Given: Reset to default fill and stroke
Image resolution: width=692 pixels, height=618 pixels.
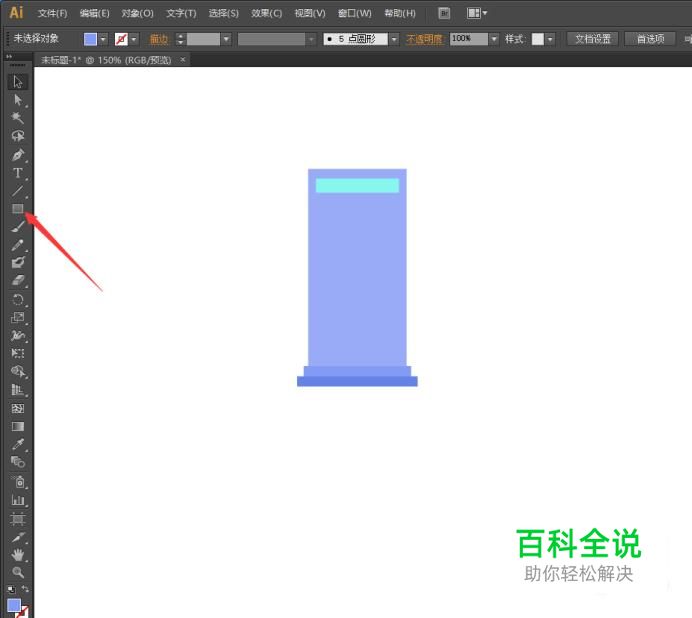Looking at the screenshot, I should point(10,590).
